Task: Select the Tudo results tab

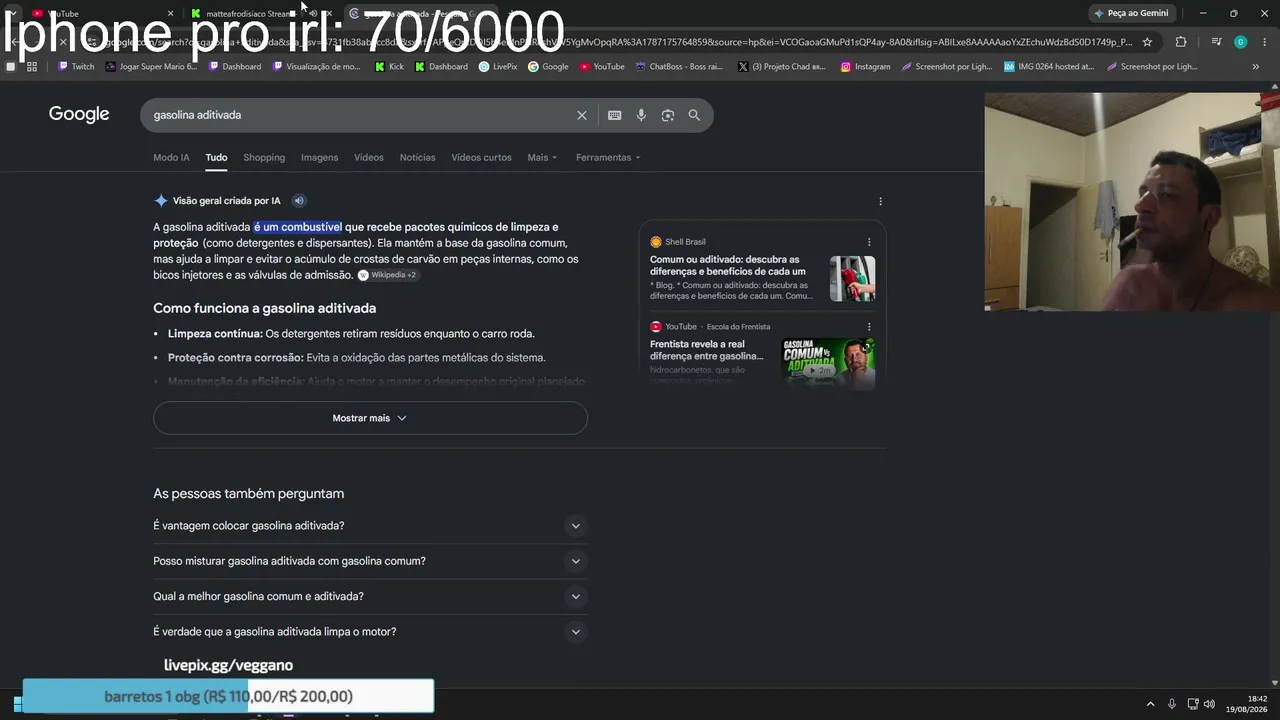Action: (216, 157)
